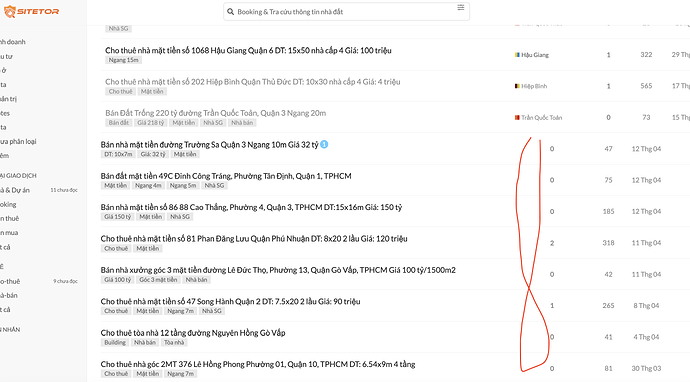This screenshot has height=382, width=690.
Task: Click view count 565 on Hiệp Bình row
Action: pos(646,86)
